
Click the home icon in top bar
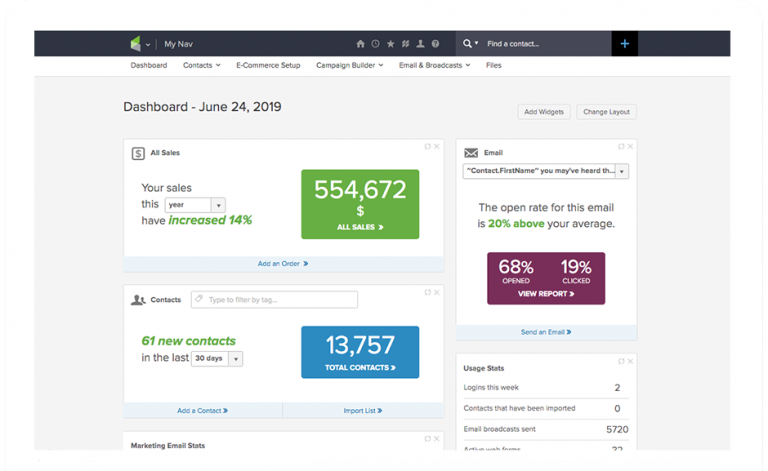(x=360, y=44)
